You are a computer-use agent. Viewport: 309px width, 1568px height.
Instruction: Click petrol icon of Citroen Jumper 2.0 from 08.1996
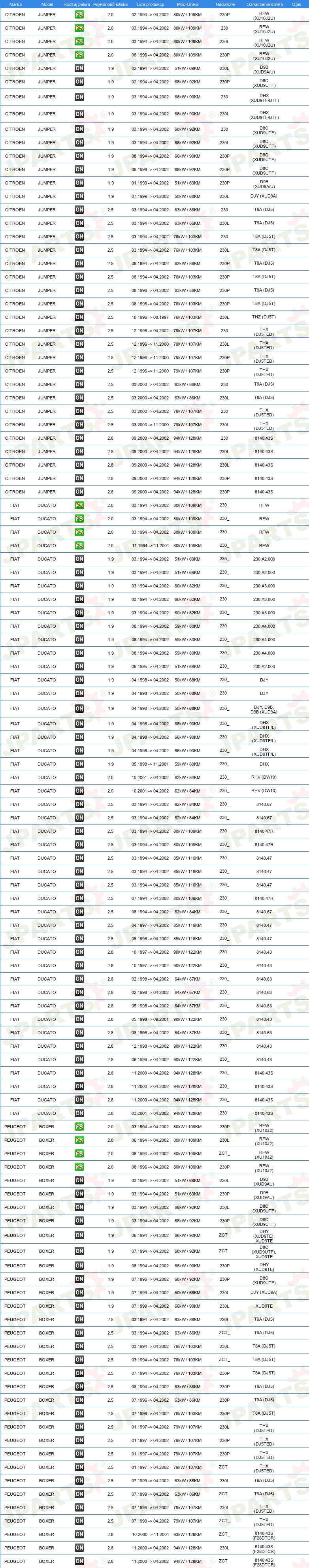tap(79, 55)
